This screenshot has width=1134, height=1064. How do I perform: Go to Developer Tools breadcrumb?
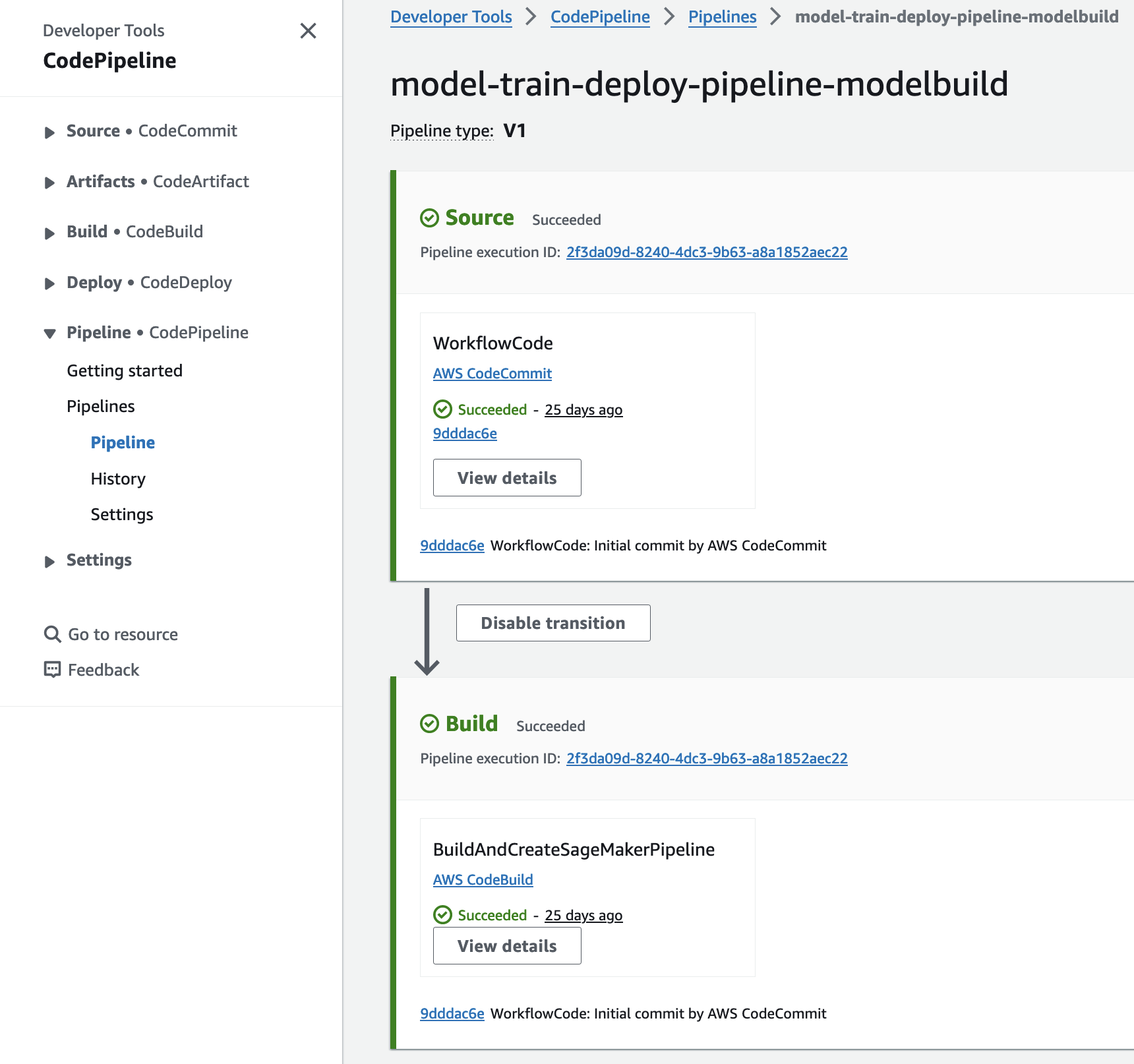coord(451,16)
